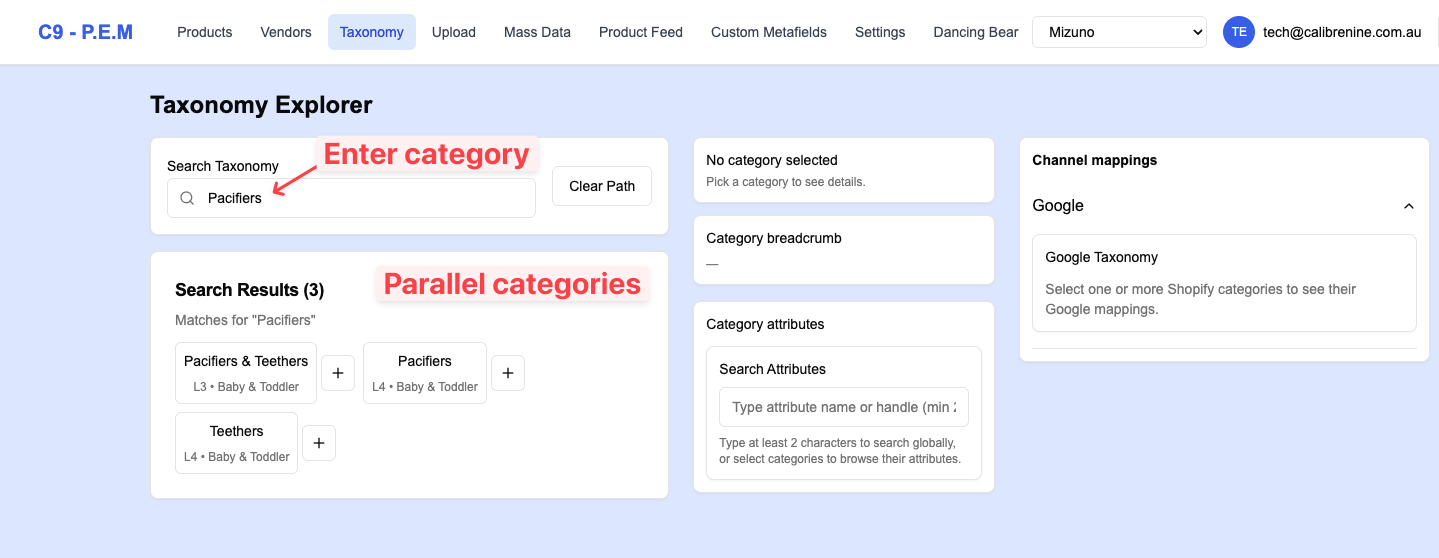
Task: Open the Products tab
Action: tap(204, 32)
